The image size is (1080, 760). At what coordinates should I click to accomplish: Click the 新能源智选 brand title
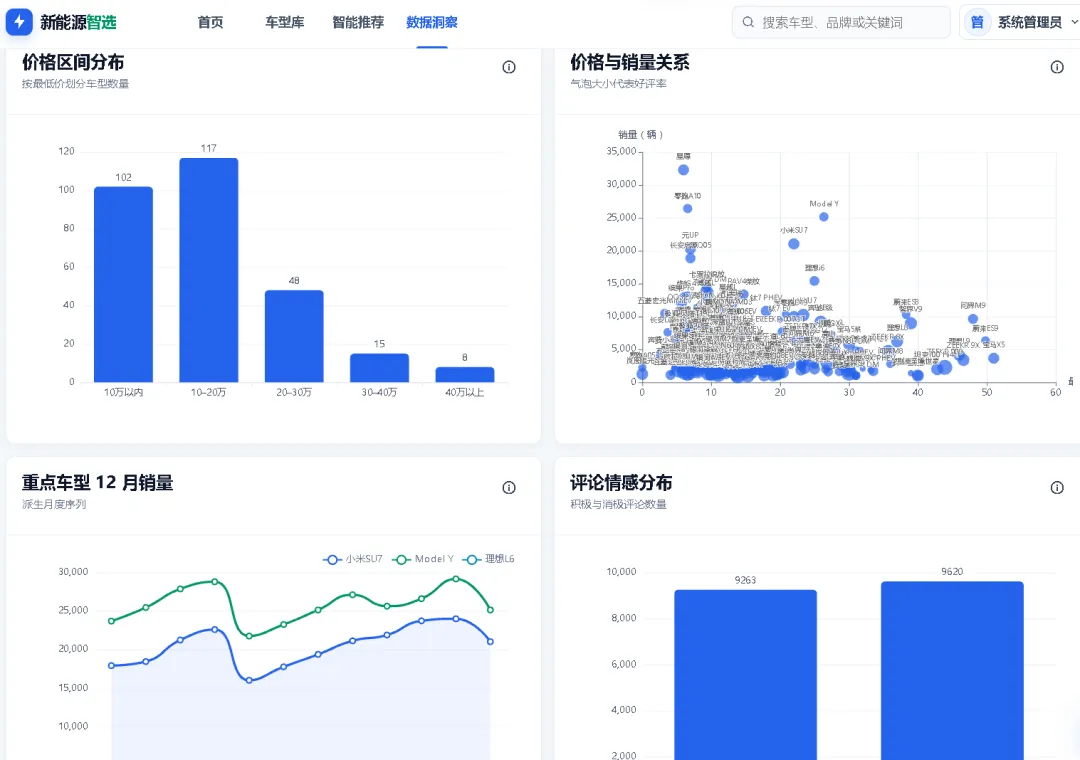(x=78, y=22)
